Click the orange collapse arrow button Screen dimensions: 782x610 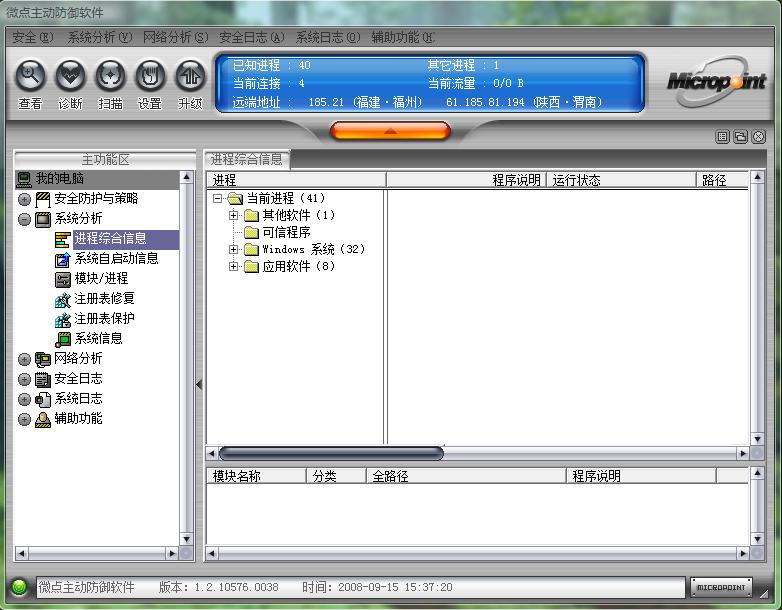click(390, 131)
